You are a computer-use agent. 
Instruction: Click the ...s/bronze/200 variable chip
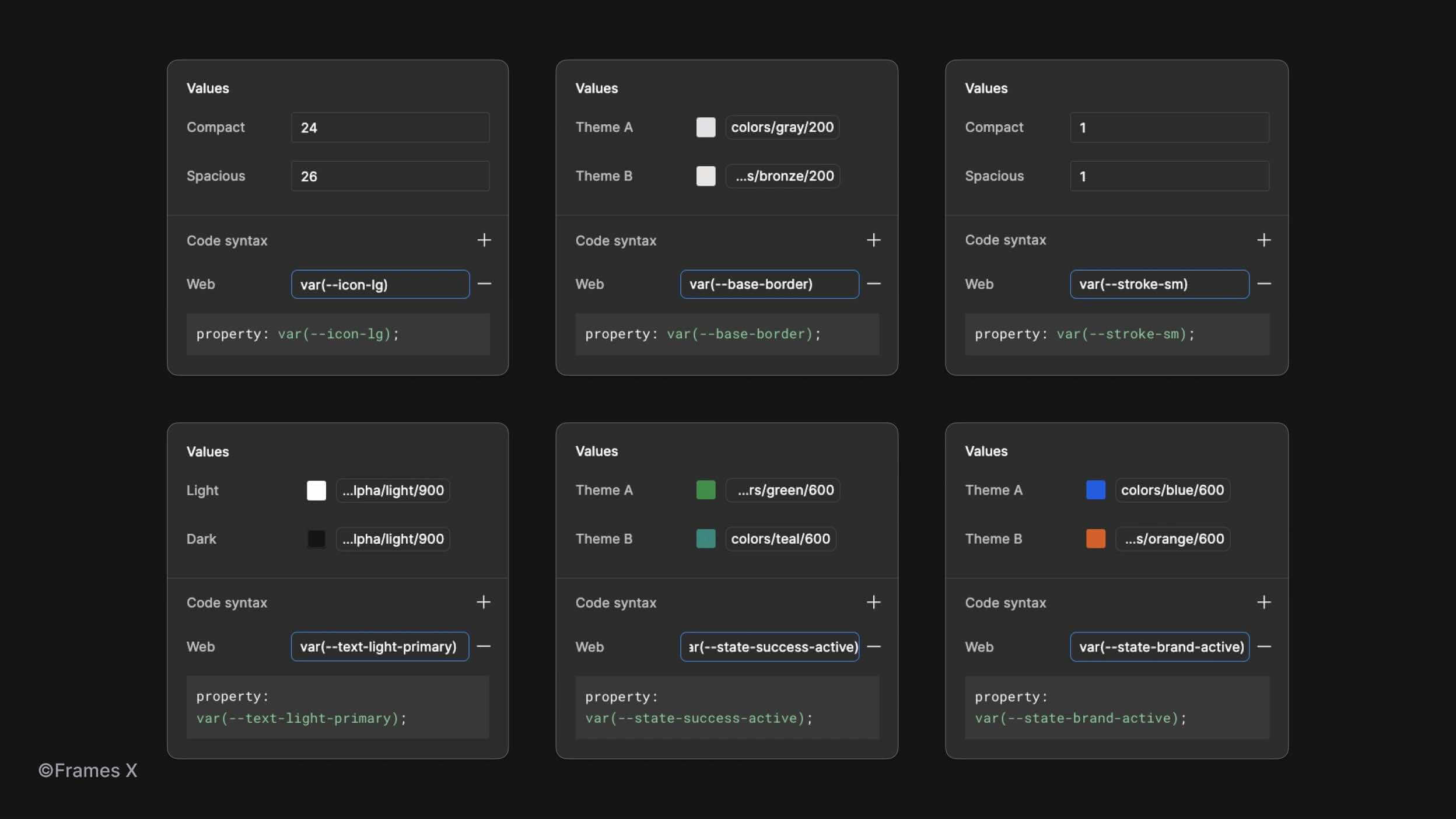point(782,176)
